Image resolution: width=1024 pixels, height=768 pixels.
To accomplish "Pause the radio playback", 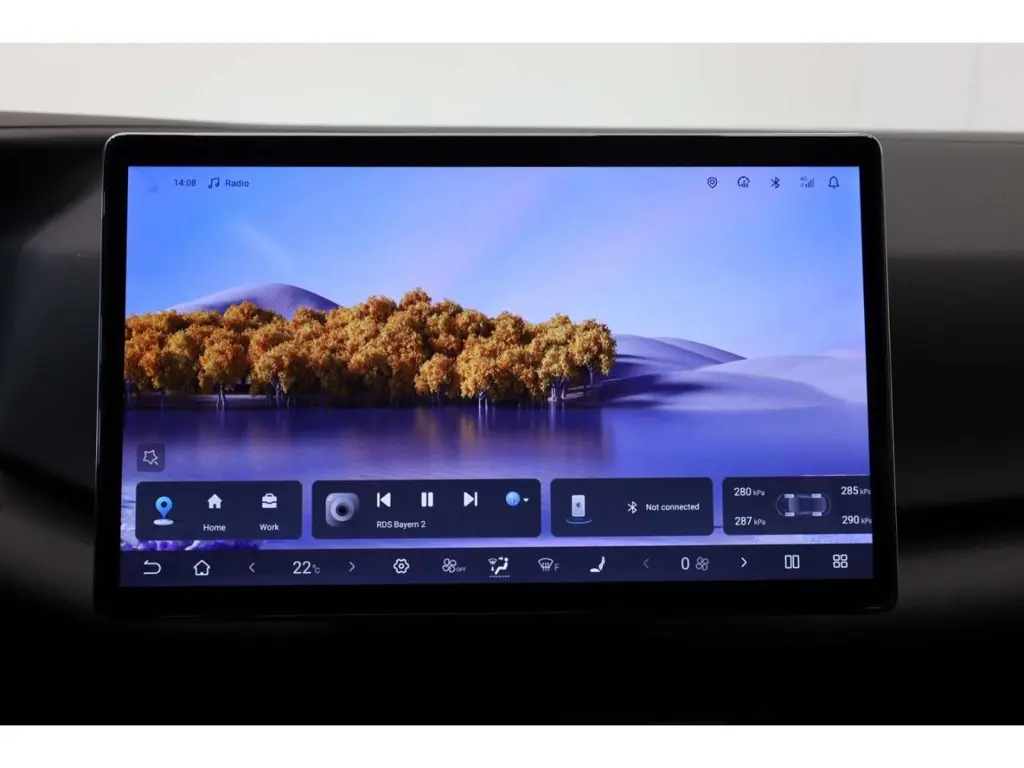I will click(x=427, y=499).
